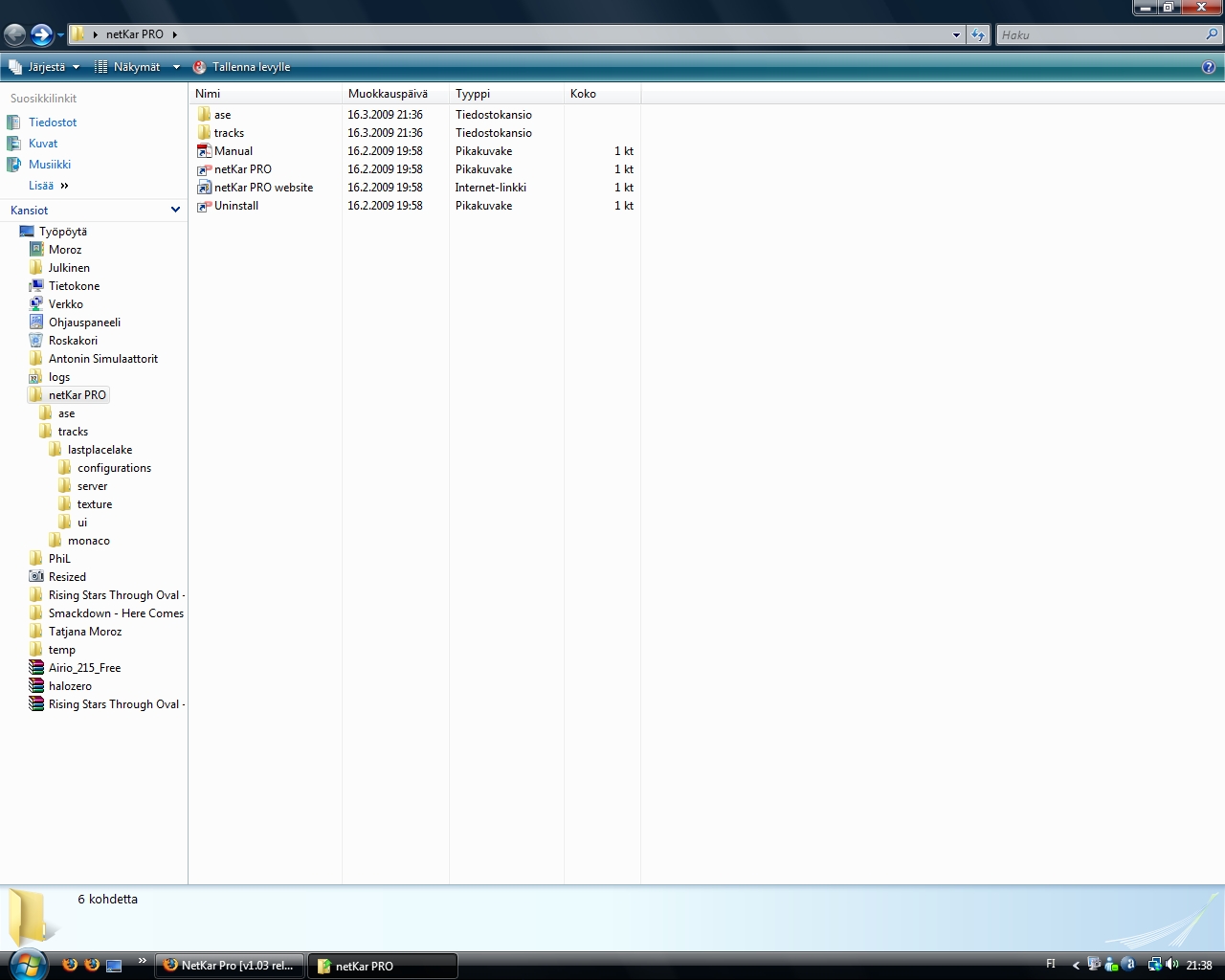Click the halozero archive icon
The image size is (1225, 980).
36,686
